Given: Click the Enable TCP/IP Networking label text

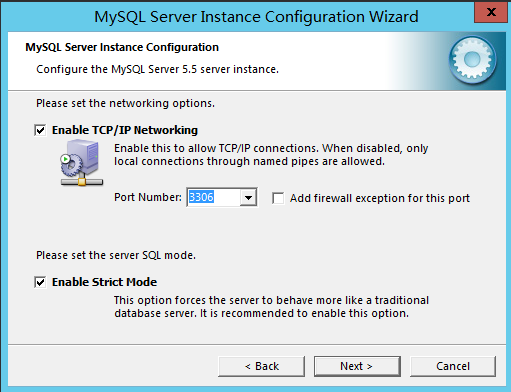Looking at the screenshot, I should 125,130.
